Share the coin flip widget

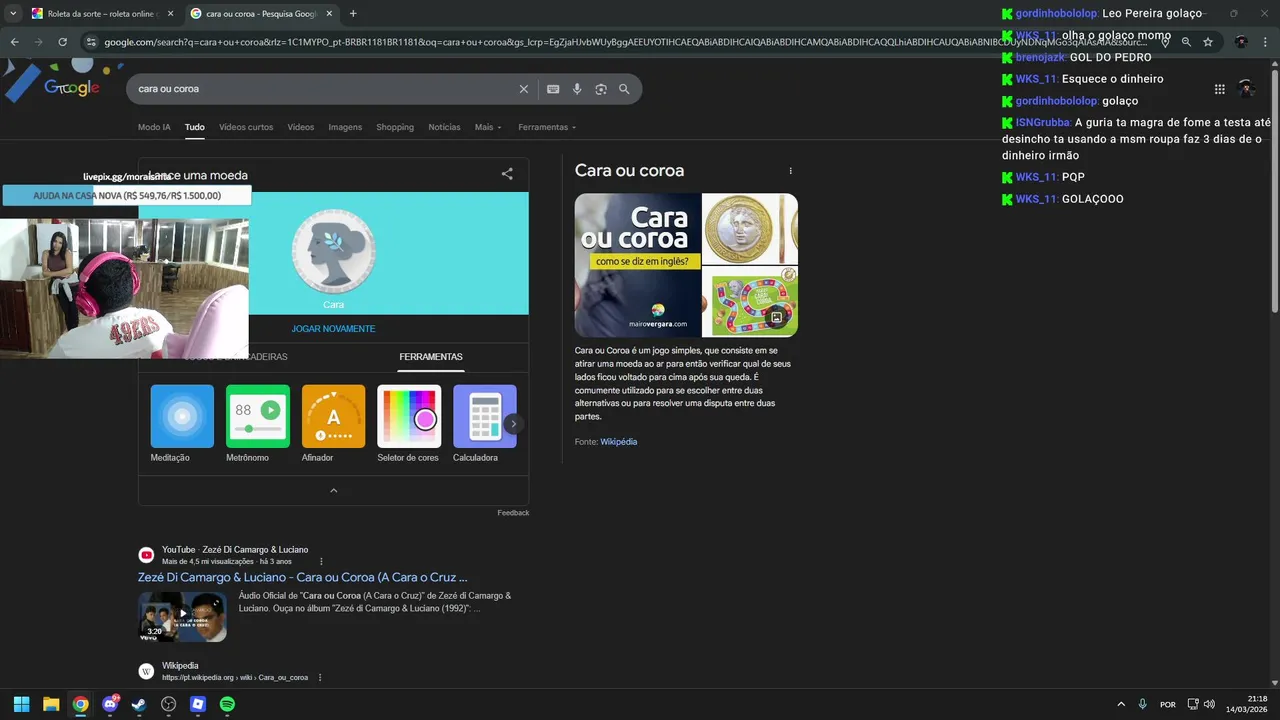(x=507, y=174)
